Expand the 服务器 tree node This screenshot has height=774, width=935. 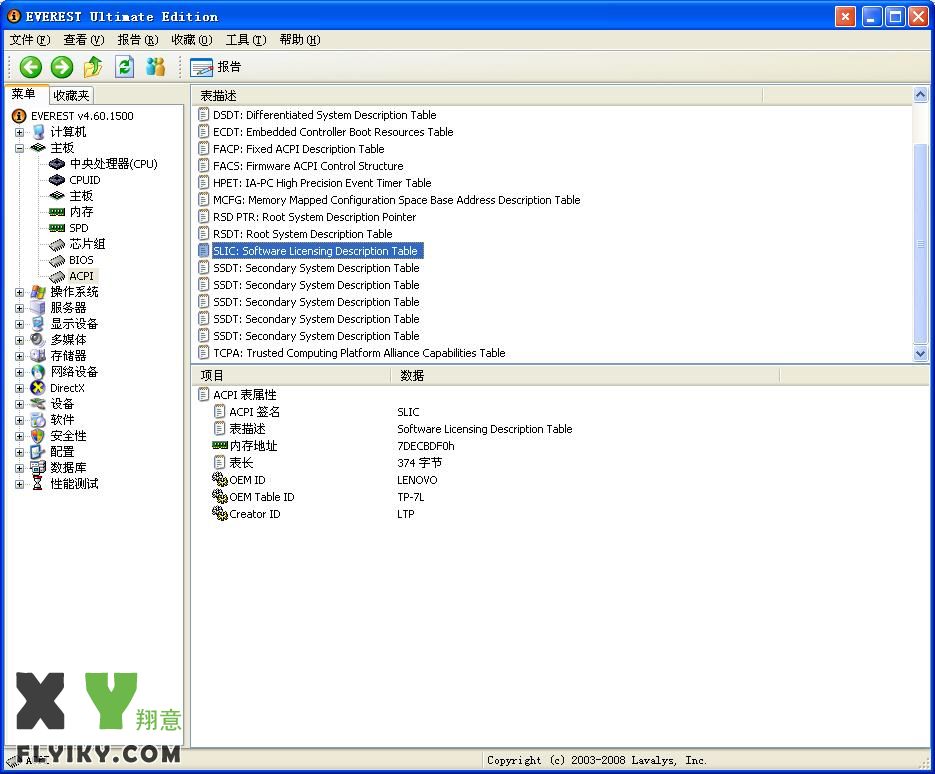point(20,308)
